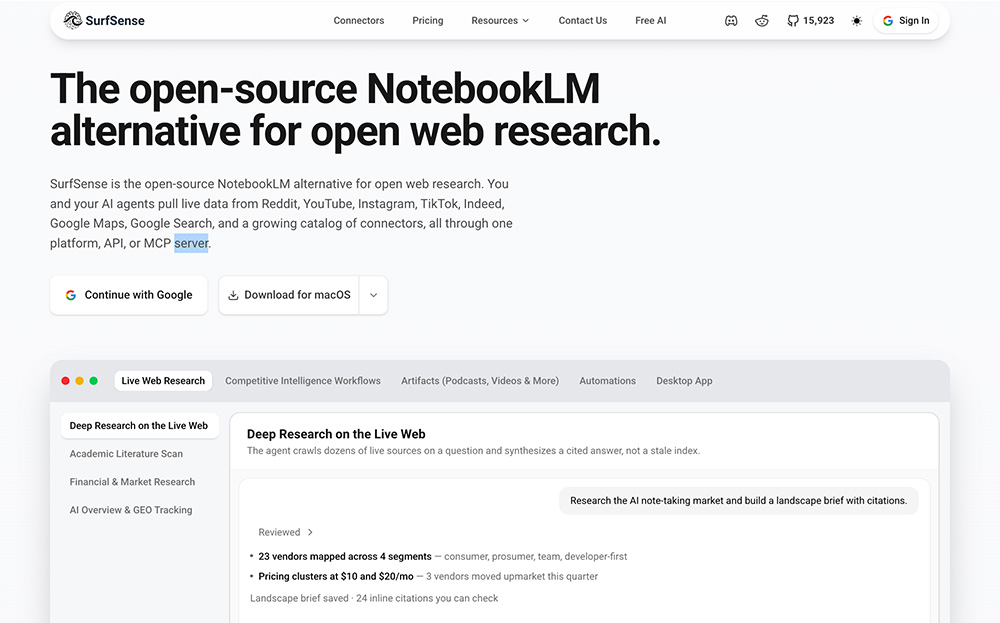The width and height of the screenshot is (1000, 623).
Task: Expand the Resources dropdown menu
Action: pos(500,20)
